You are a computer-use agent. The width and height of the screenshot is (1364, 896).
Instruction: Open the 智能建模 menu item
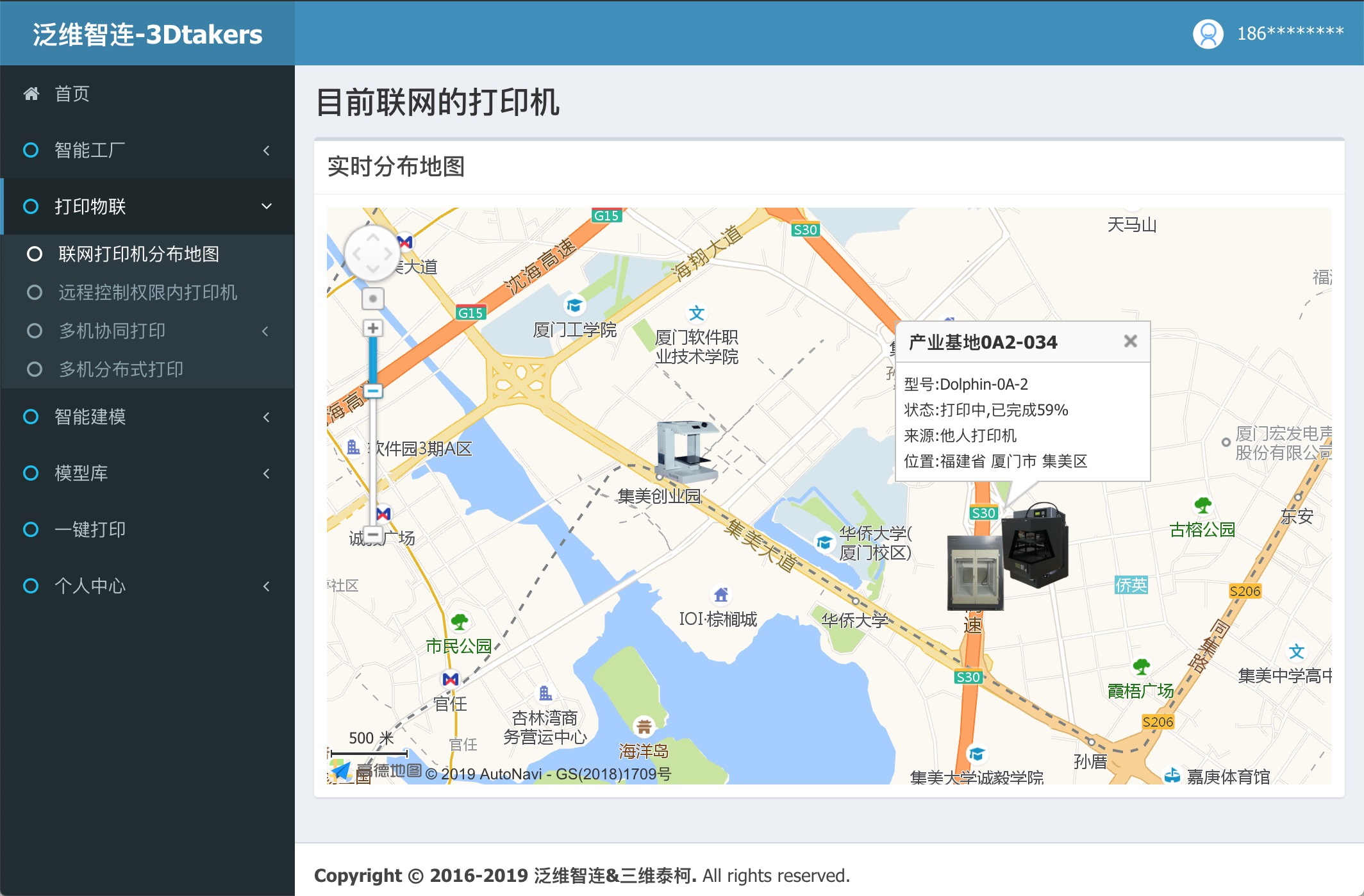[x=147, y=417]
